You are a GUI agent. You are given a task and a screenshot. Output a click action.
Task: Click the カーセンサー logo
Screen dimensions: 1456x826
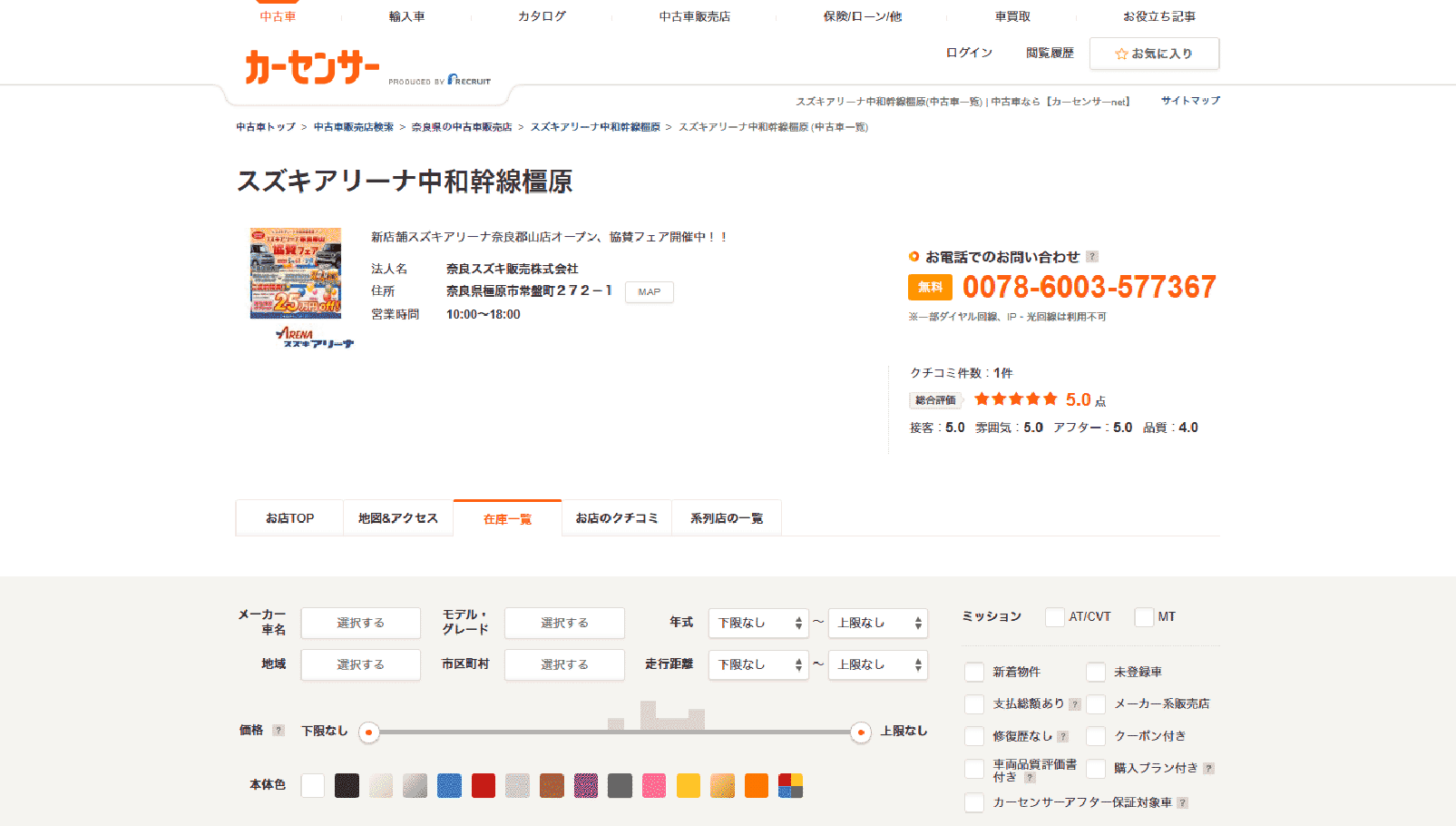click(312, 68)
